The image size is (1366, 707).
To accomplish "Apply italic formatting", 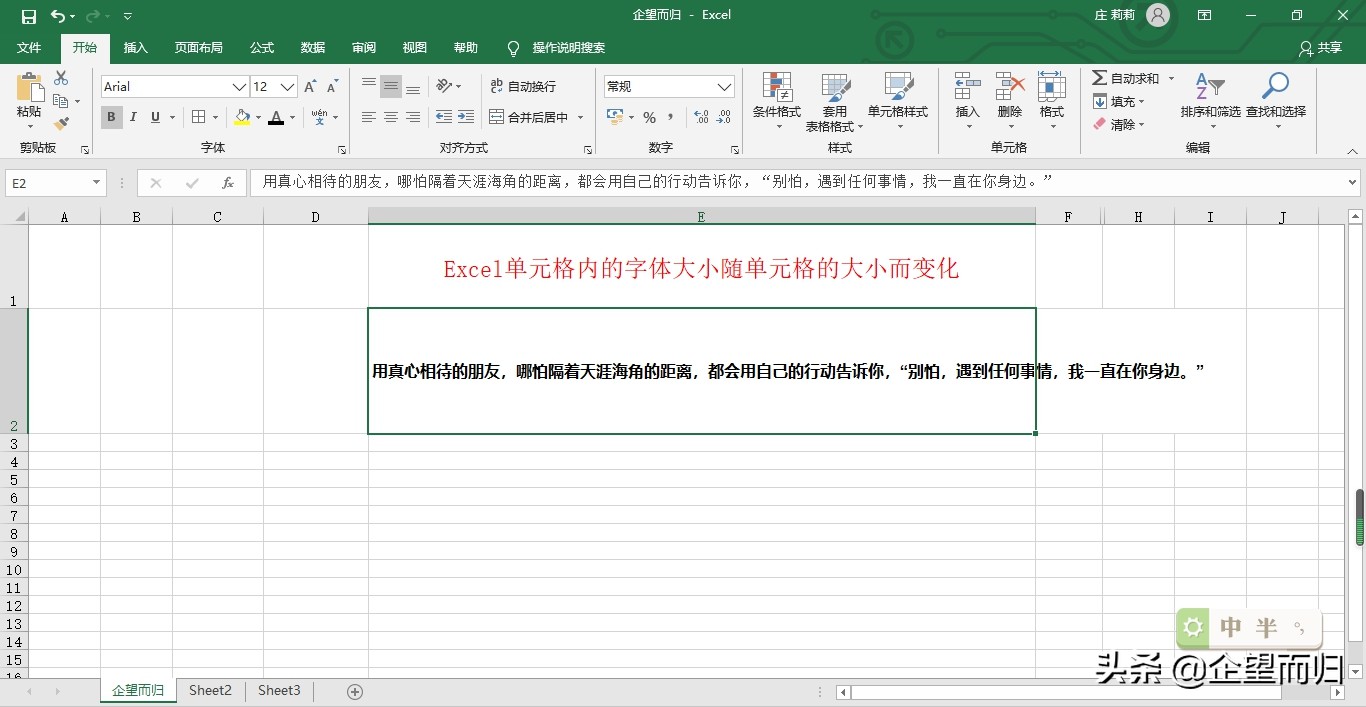I will (x=132, y=117).
